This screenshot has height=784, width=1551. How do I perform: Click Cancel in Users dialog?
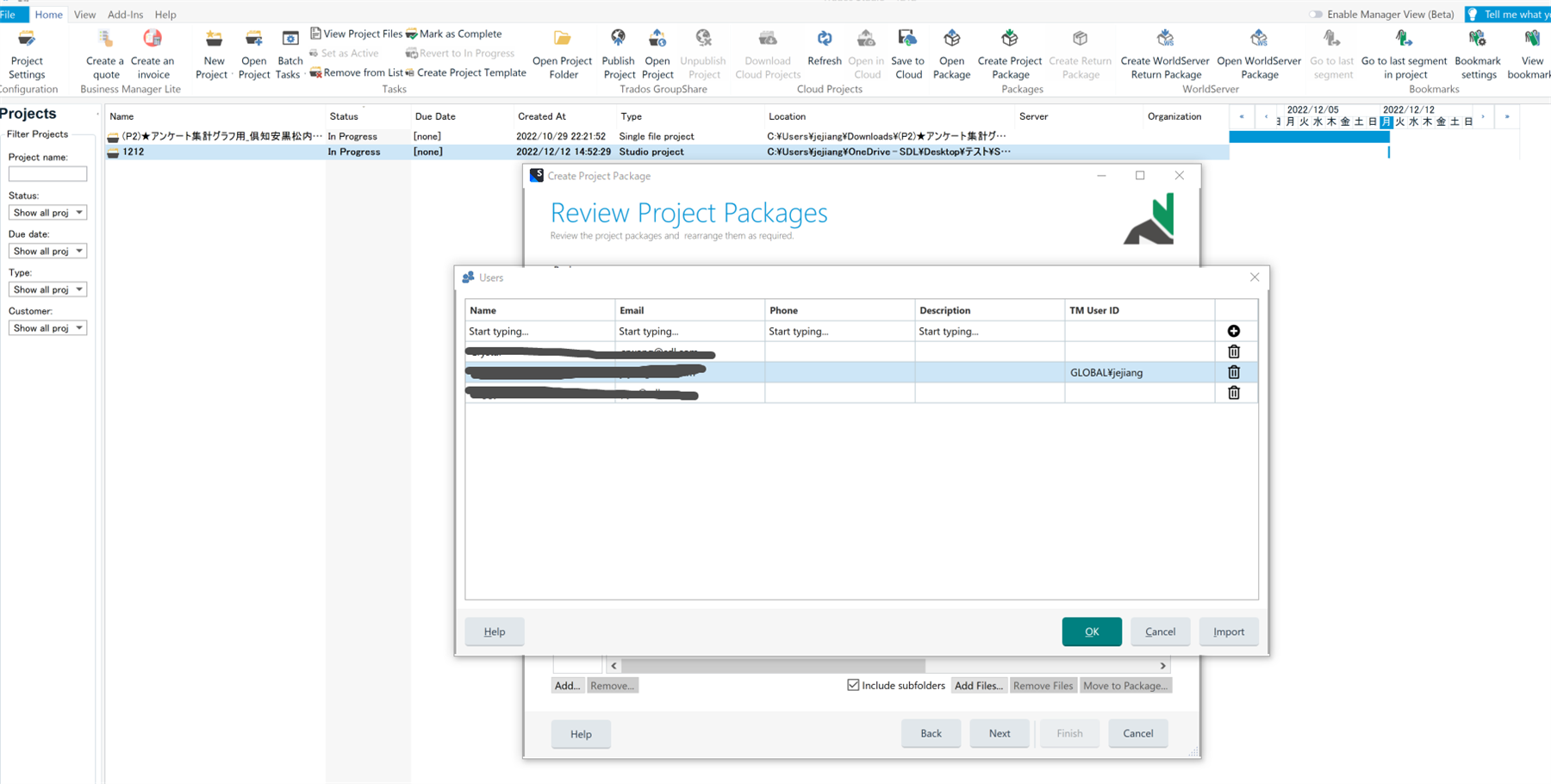click(x=1160, y=632)
